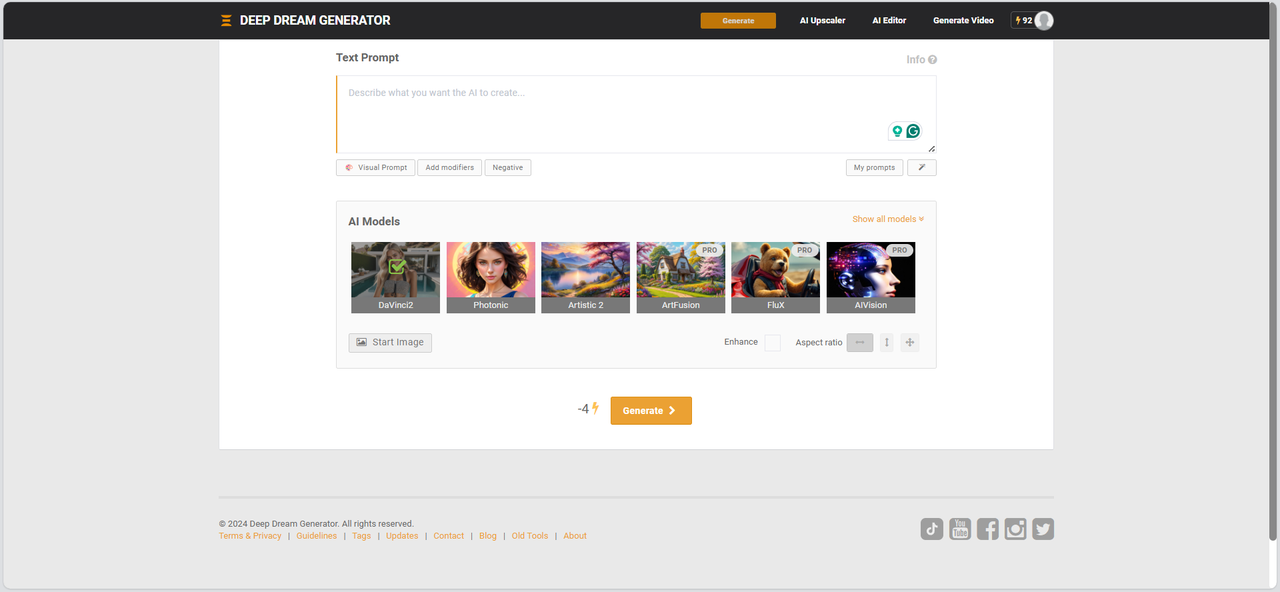This screenshot has height=592, width=1280.
Task: Toggle the Enhance checkbox
Action: (772, 342)
